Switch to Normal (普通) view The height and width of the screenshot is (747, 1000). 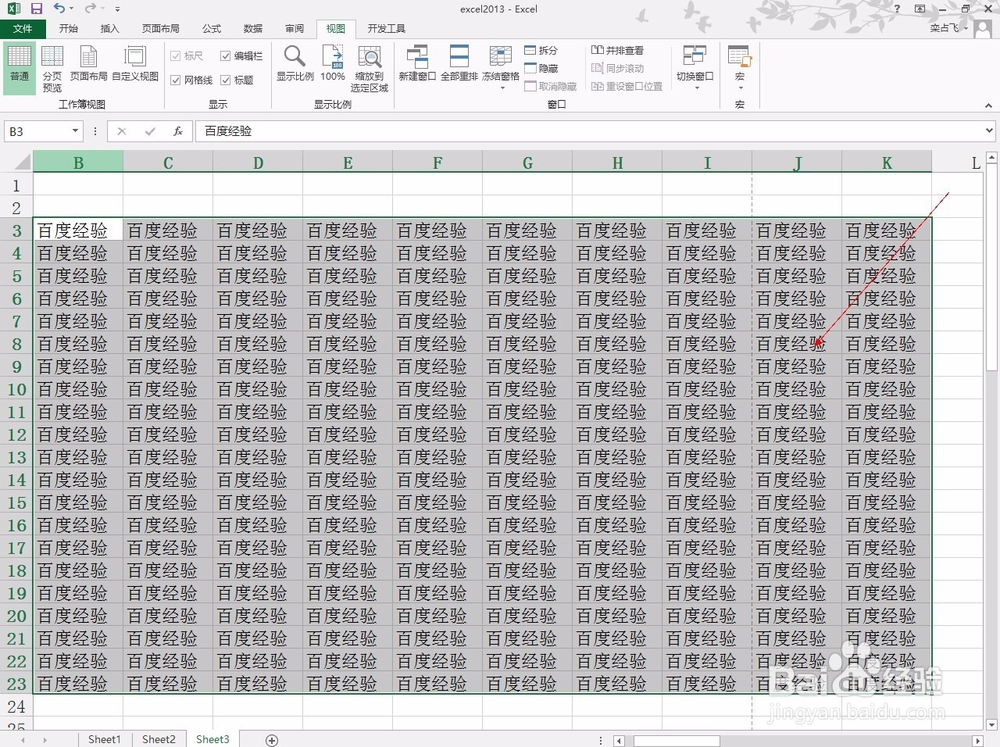(x=20, y=68)
